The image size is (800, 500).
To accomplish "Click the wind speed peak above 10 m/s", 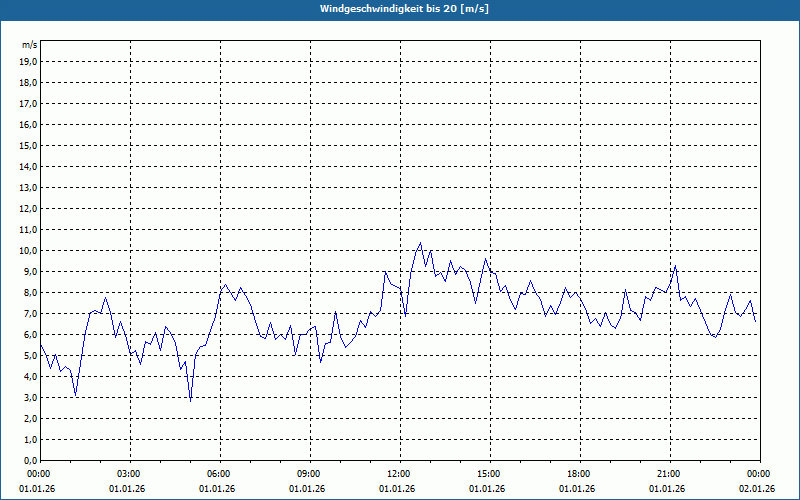I will coord(420,243).
